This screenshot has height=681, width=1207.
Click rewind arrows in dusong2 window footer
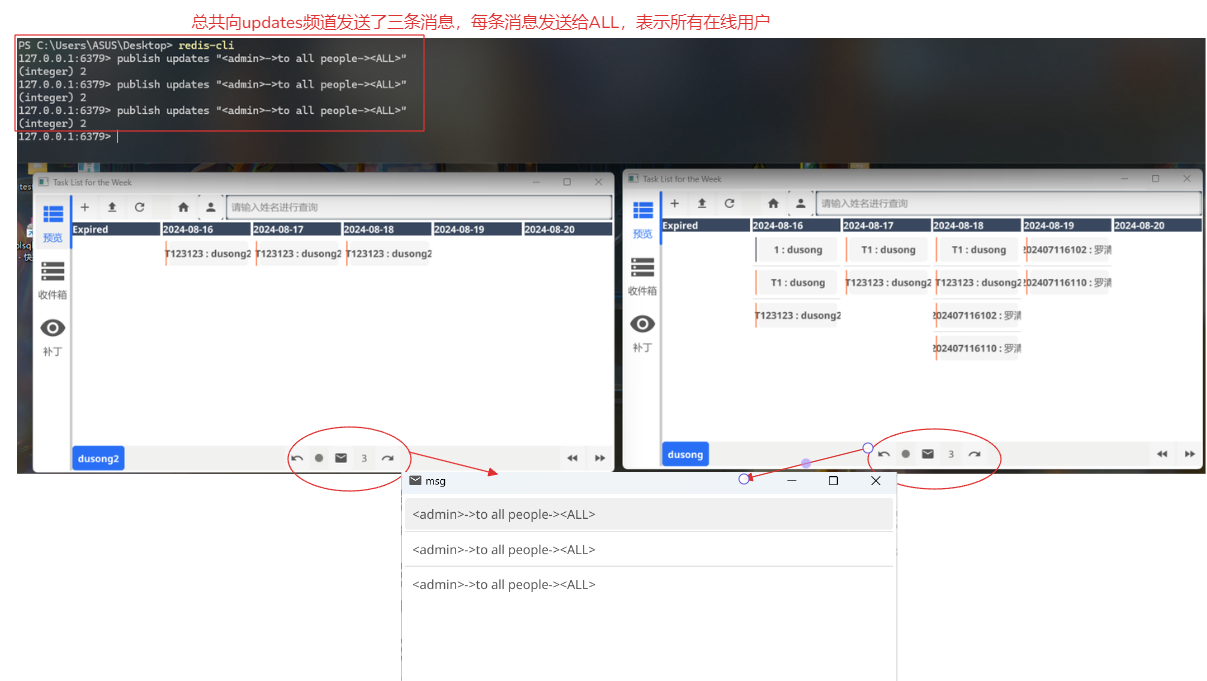[x=572, y=458]
